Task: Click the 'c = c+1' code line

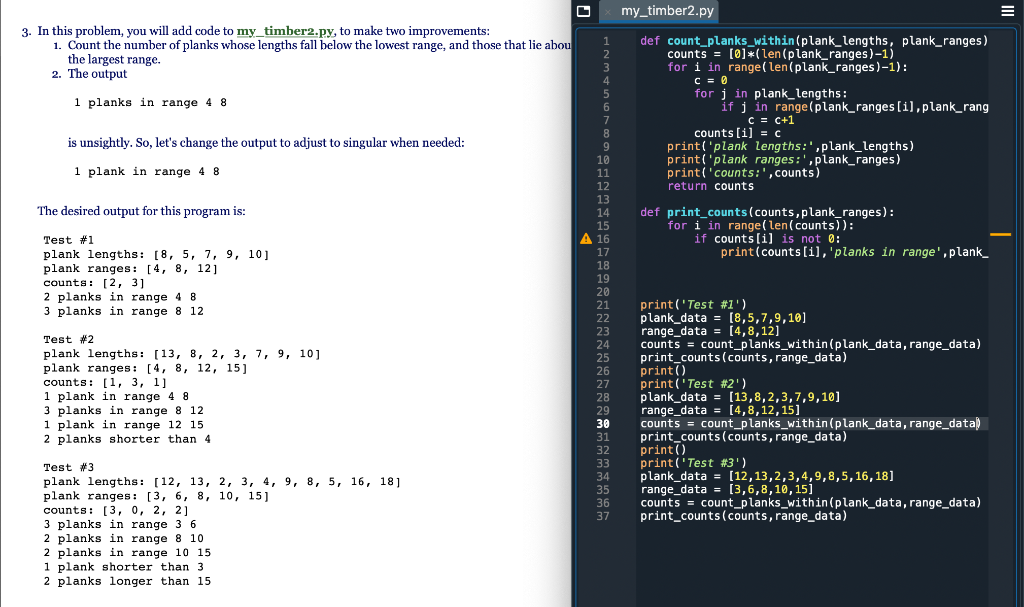Action: [771, 120]
